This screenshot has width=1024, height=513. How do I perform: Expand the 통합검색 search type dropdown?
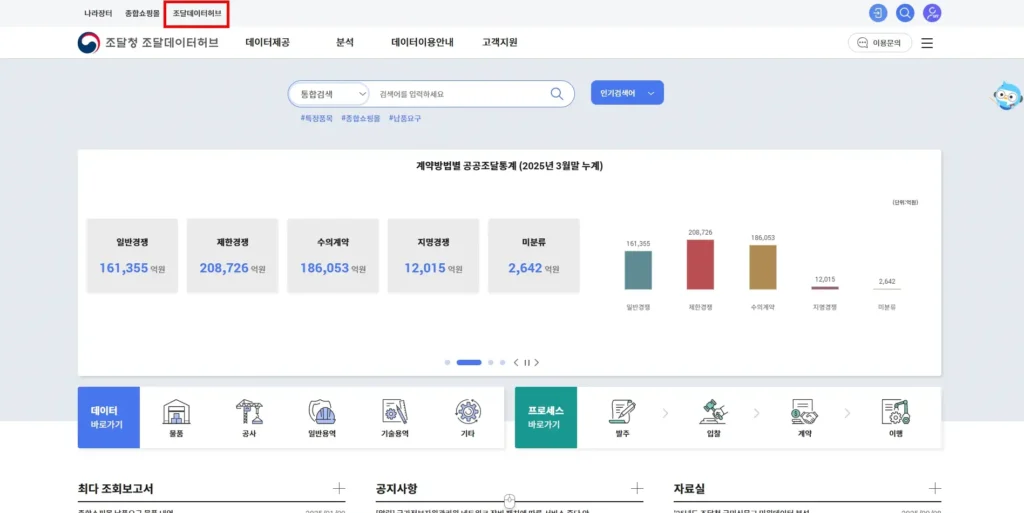click(329, 94)
